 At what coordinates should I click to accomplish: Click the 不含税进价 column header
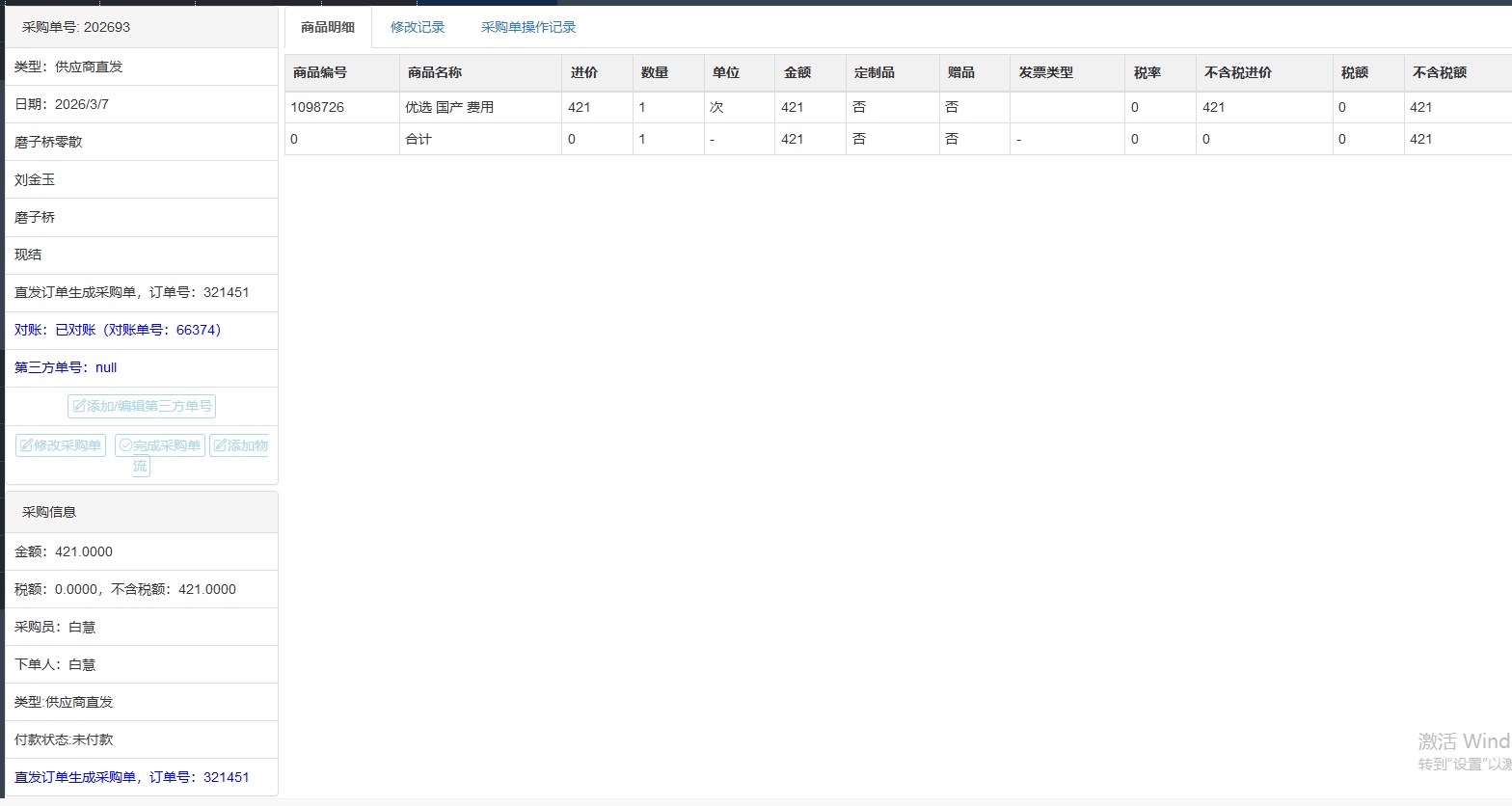1238,72
